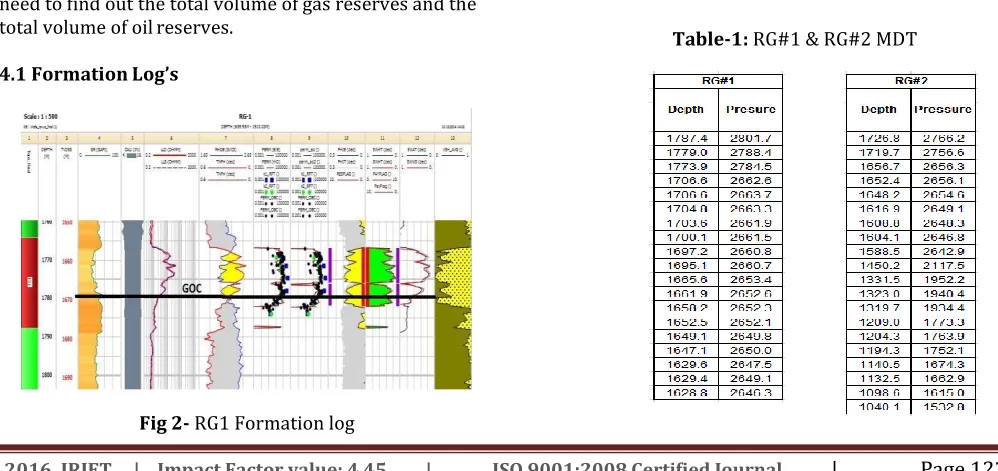Click depth cell '1652.4' in RG#2
The height and width of the screenshot is (471, 998).
879,180
